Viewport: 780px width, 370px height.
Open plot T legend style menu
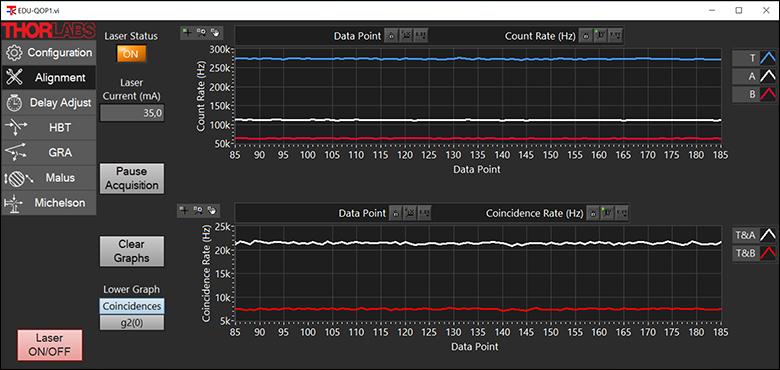click(x=767, y=58)
